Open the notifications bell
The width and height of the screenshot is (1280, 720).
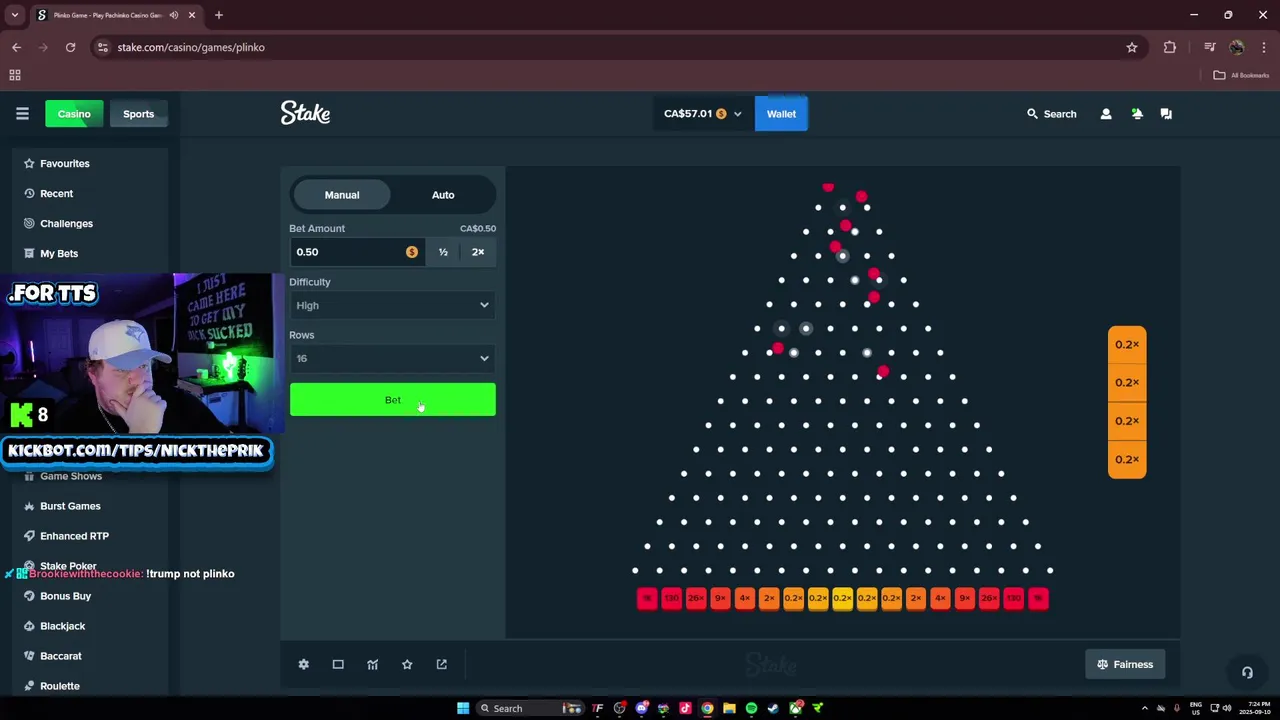[1137, 114]
